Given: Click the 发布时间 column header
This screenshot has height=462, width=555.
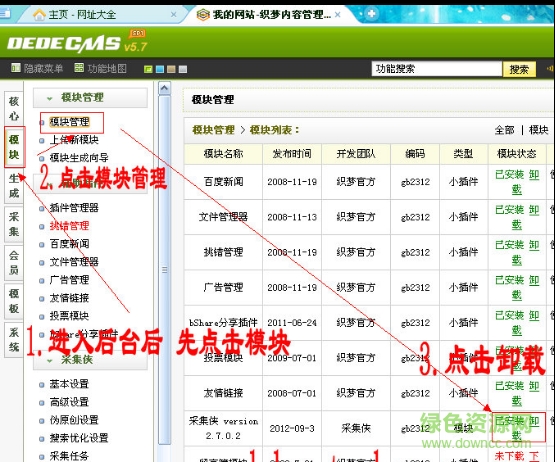Looking at the screenshot, I should (292, 154).
